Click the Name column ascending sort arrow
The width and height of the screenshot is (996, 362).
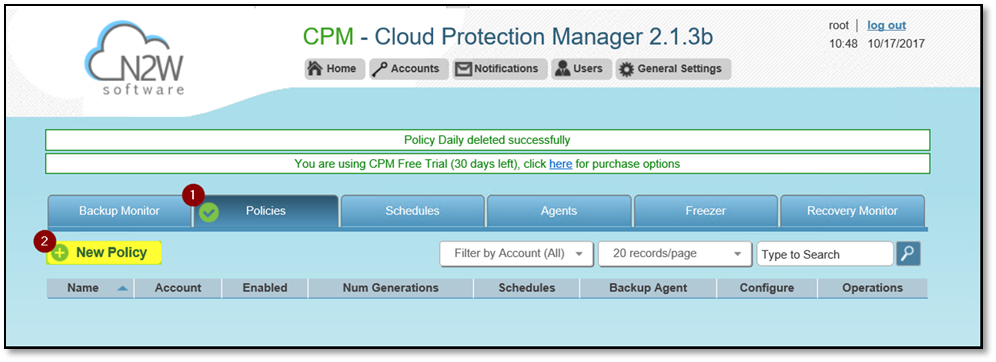(x=123, y=288)
